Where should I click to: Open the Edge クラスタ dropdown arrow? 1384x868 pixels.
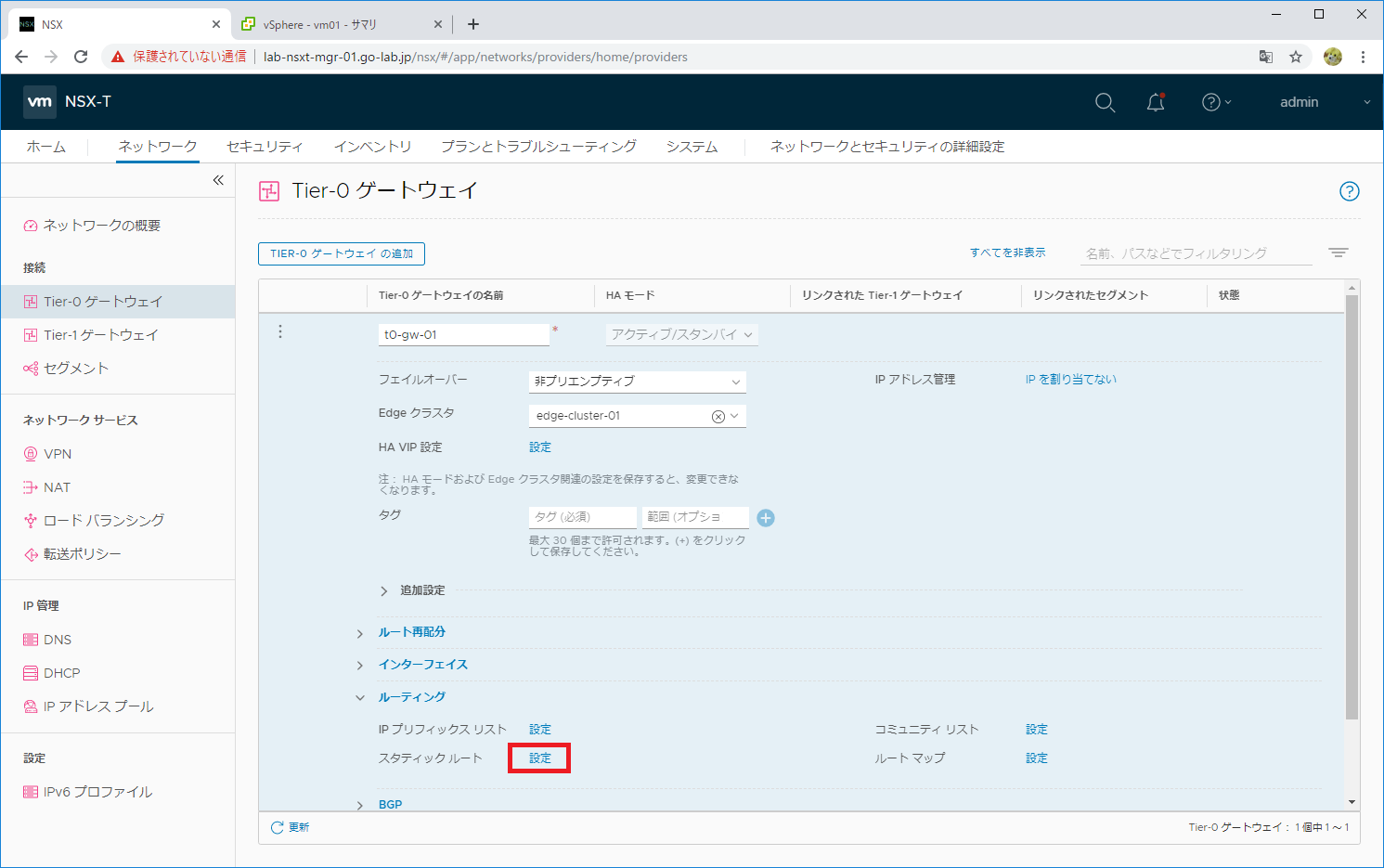[734, 416]
